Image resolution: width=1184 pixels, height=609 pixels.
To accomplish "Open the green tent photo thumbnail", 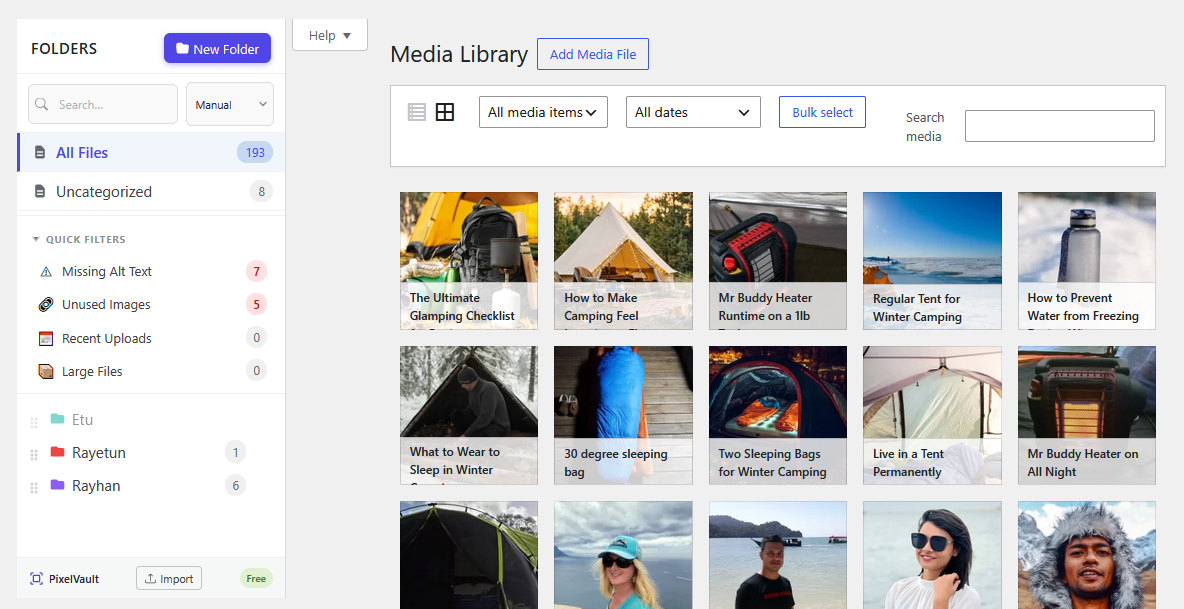I will coord(469,555).
